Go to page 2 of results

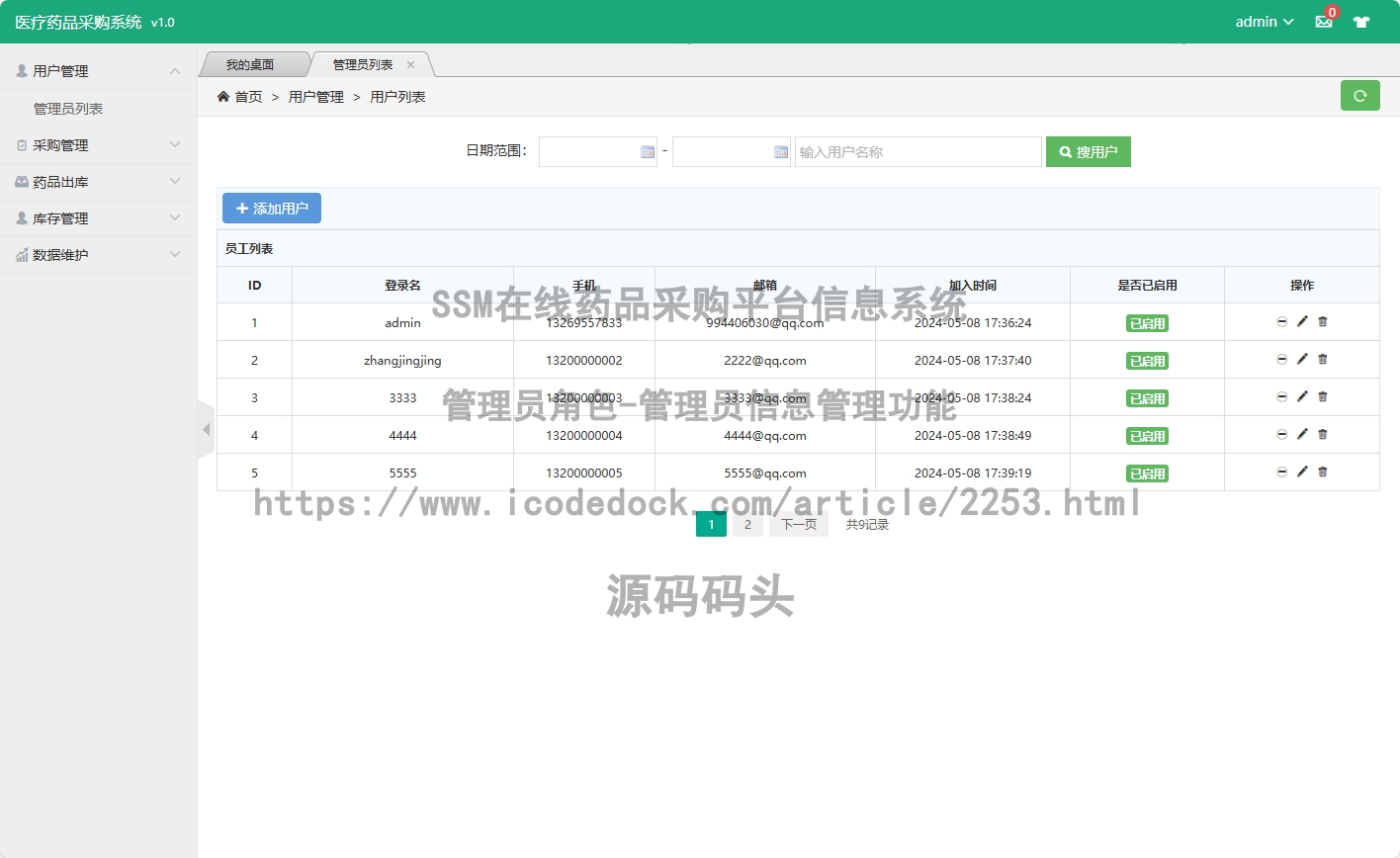(747, 525)
